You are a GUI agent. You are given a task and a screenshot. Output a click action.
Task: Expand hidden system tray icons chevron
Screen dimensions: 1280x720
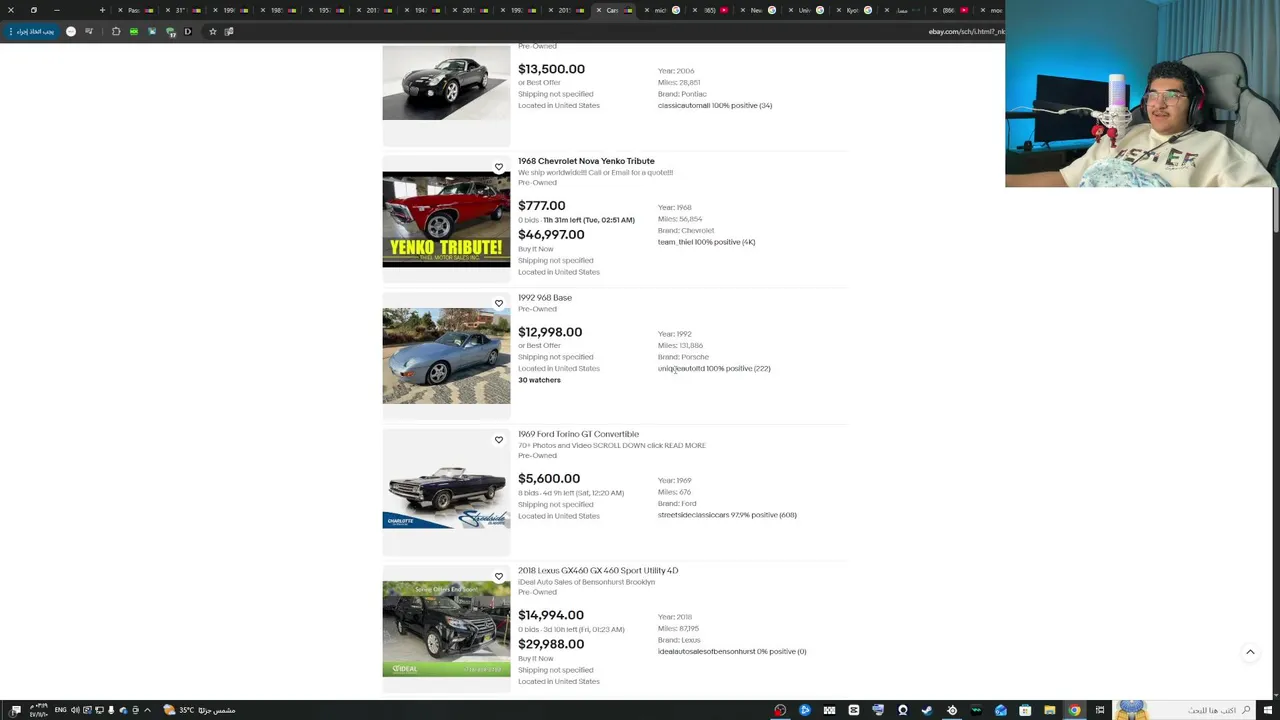point(147,710)
